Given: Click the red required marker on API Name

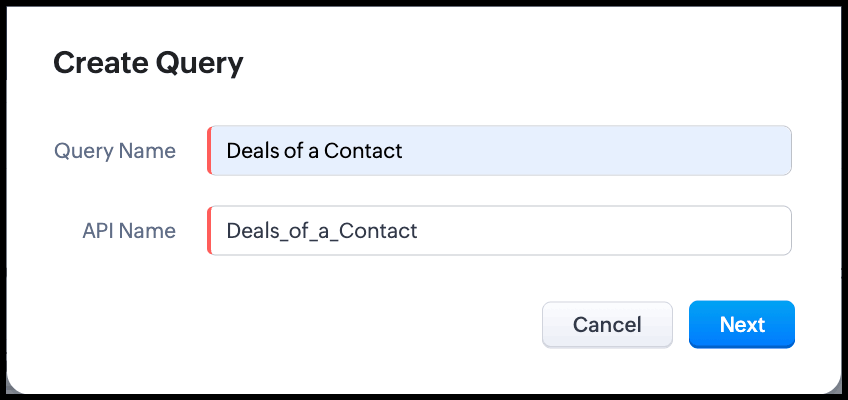Looking at the screenshot, I should [x=209, y=231].
